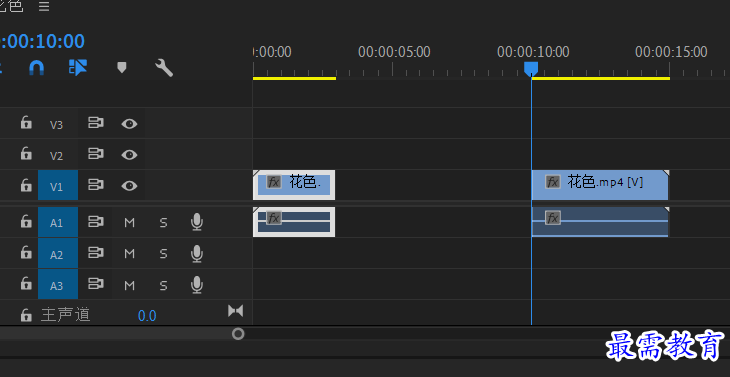The height and width of the screenshot is (377, 730).
Task: Click the playhead marker on ruler
Action: (x=531, y=69)
